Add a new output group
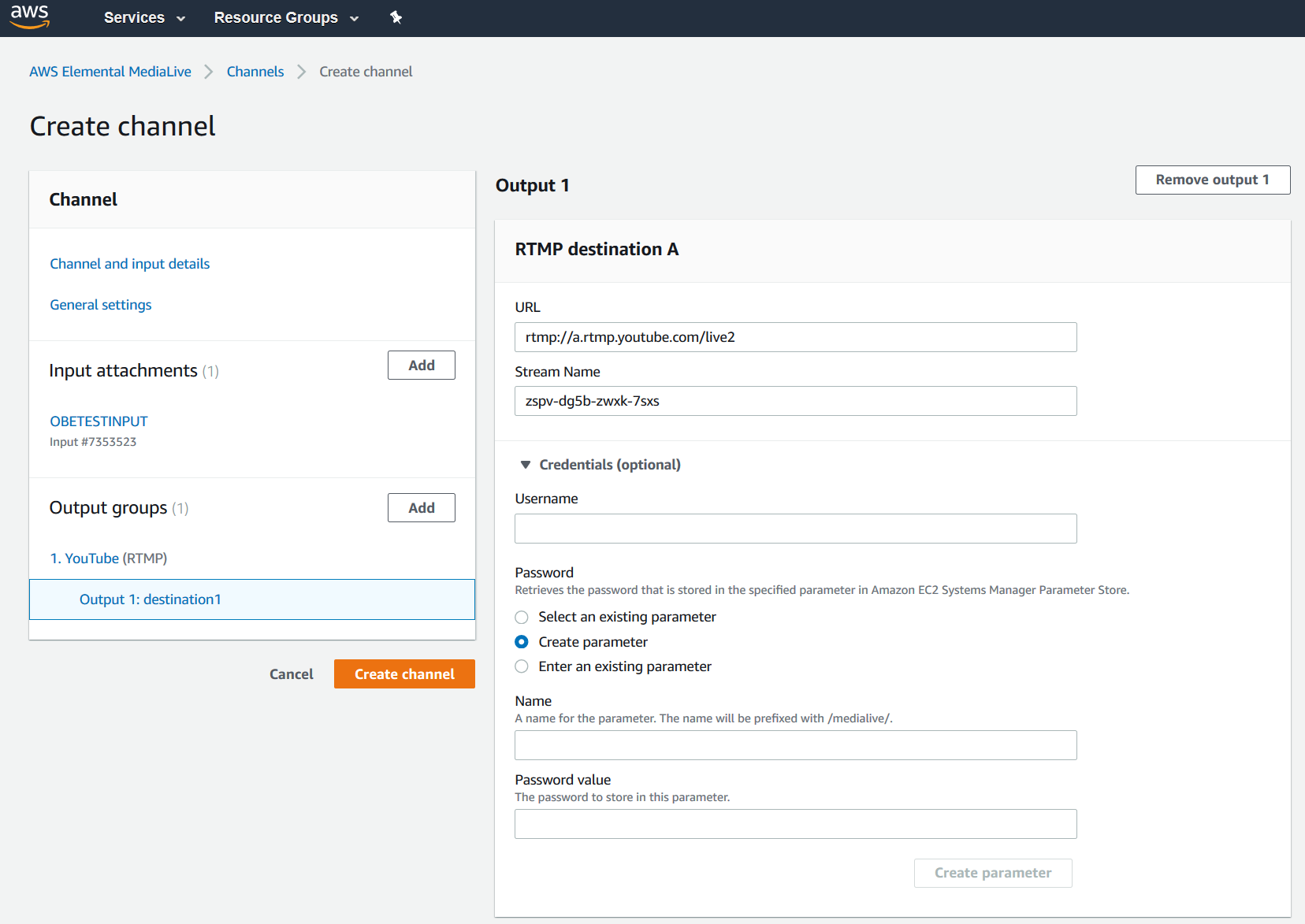This screenshot has height=924, width=1305. (x=422, y=508)
